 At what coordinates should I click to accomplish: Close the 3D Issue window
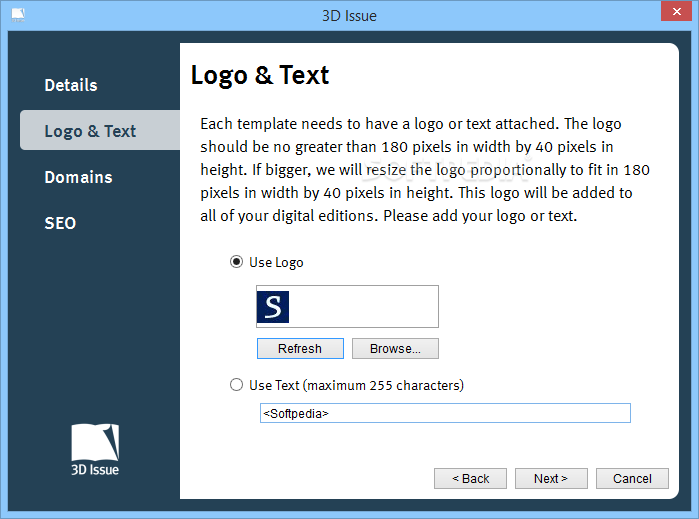(676, 11)
